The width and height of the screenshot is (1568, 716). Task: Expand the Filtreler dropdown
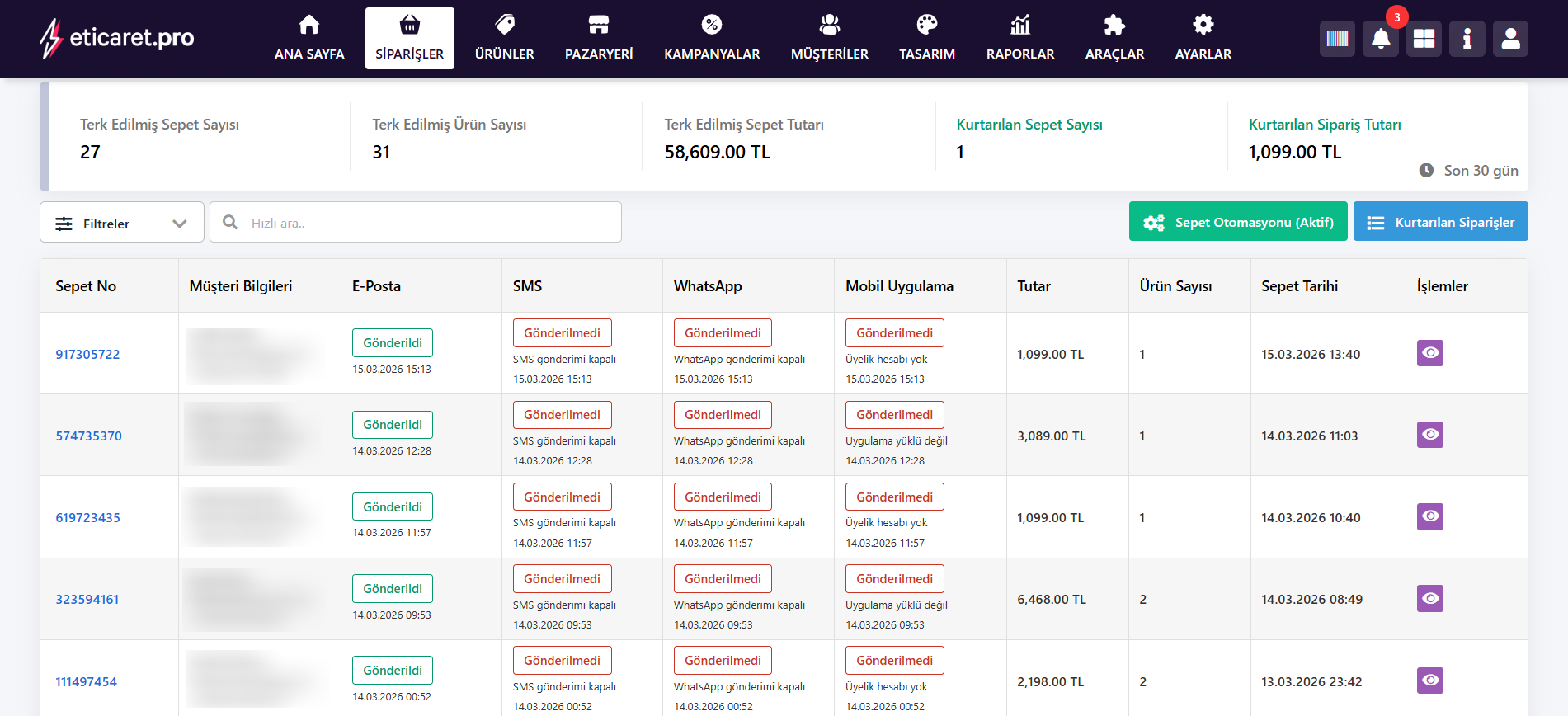tap(122, 223)
